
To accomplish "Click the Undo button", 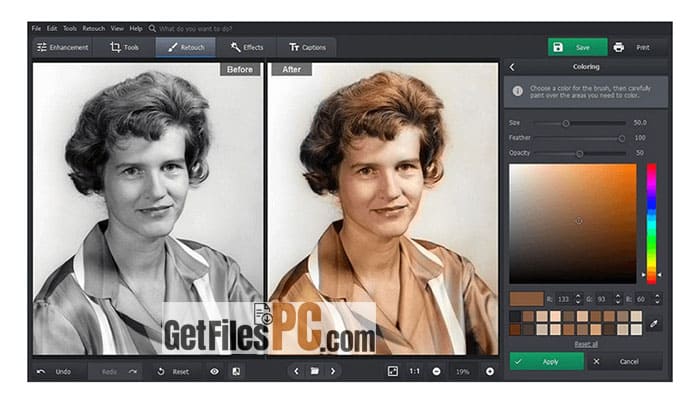I will pos(54,372).
